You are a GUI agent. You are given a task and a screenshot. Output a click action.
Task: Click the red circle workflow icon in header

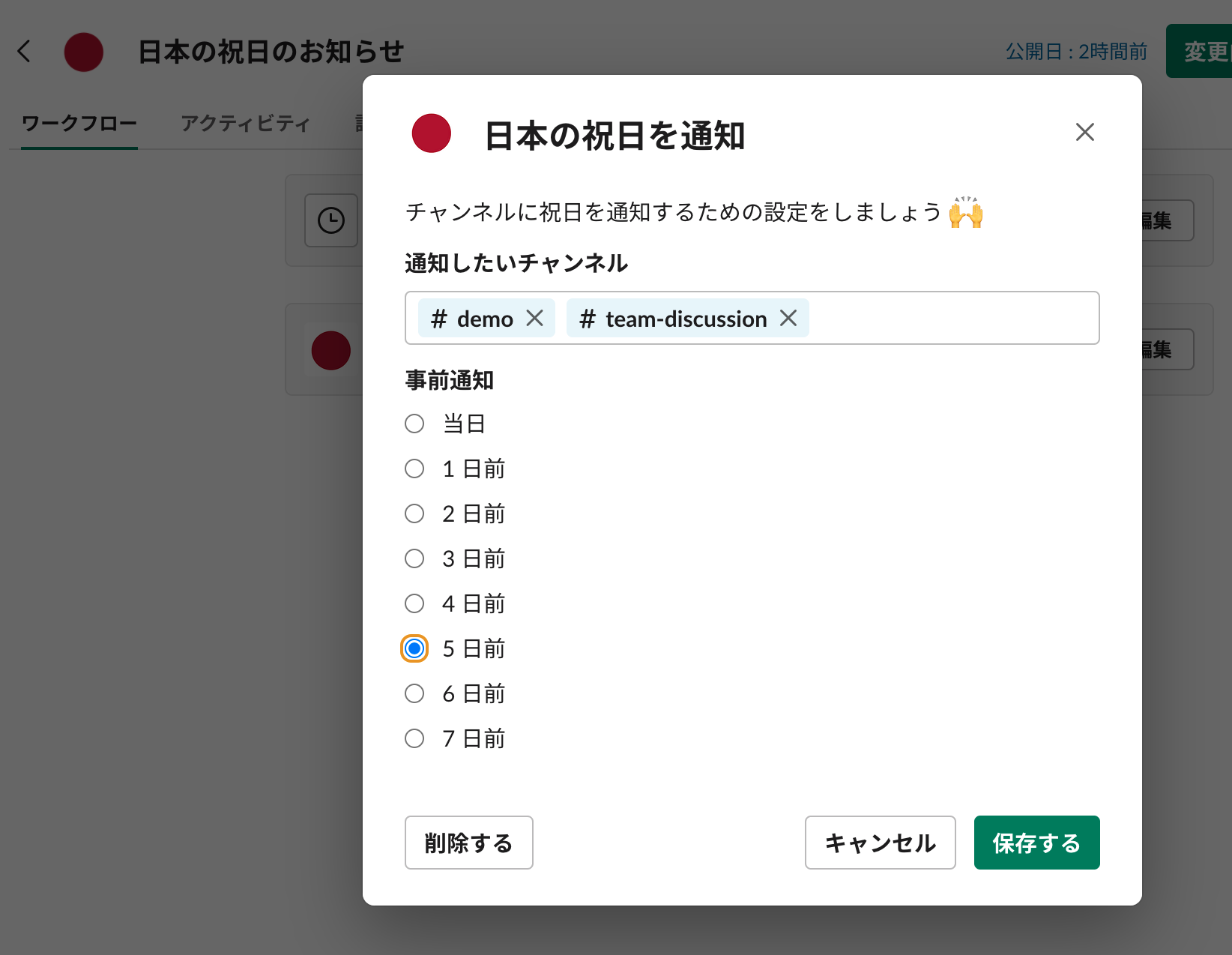coord(84,52)
